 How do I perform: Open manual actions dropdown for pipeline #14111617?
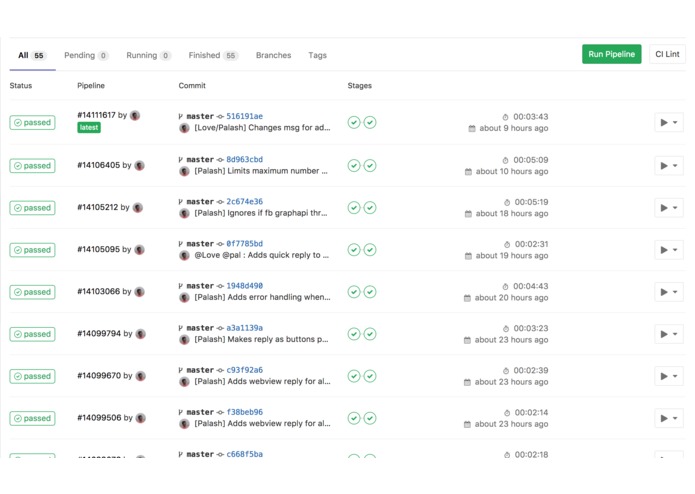(669, 123)
